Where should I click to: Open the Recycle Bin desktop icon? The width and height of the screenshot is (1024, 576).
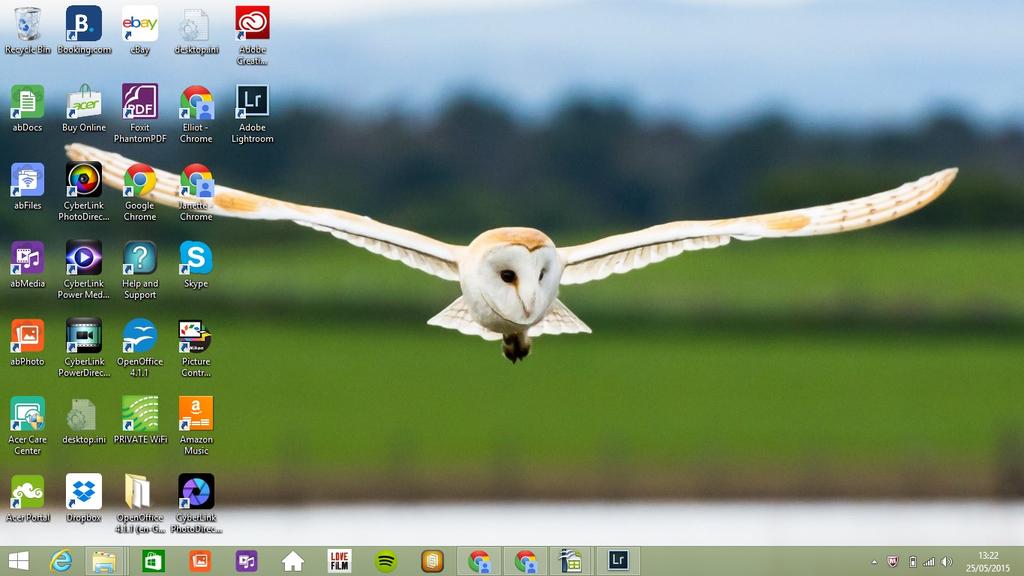[27, 24]
